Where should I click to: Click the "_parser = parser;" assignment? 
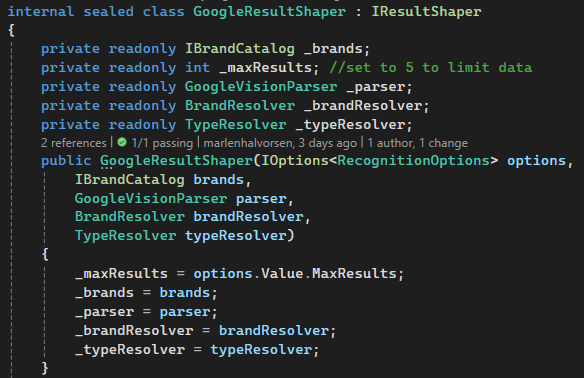point(146,312)
